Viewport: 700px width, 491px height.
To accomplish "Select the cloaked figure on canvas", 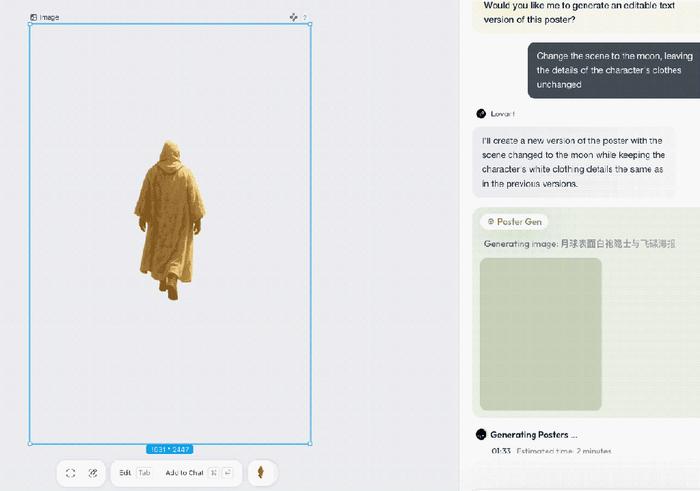I will click(x=170, y=220).
